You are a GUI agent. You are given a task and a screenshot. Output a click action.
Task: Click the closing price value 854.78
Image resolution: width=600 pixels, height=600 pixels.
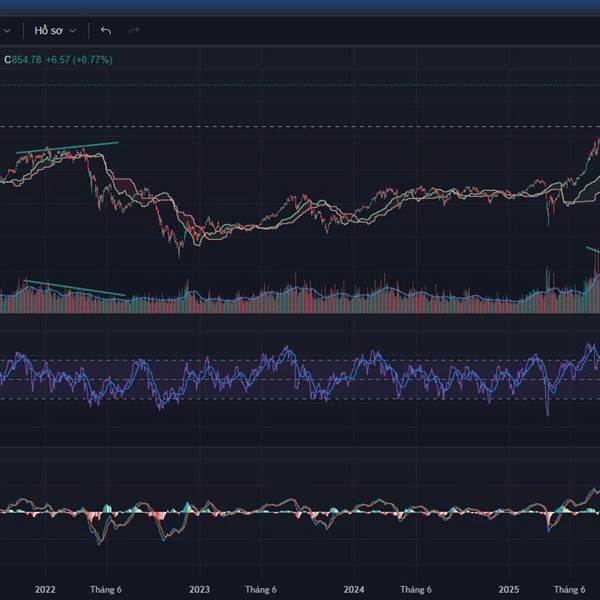(26, 60)
